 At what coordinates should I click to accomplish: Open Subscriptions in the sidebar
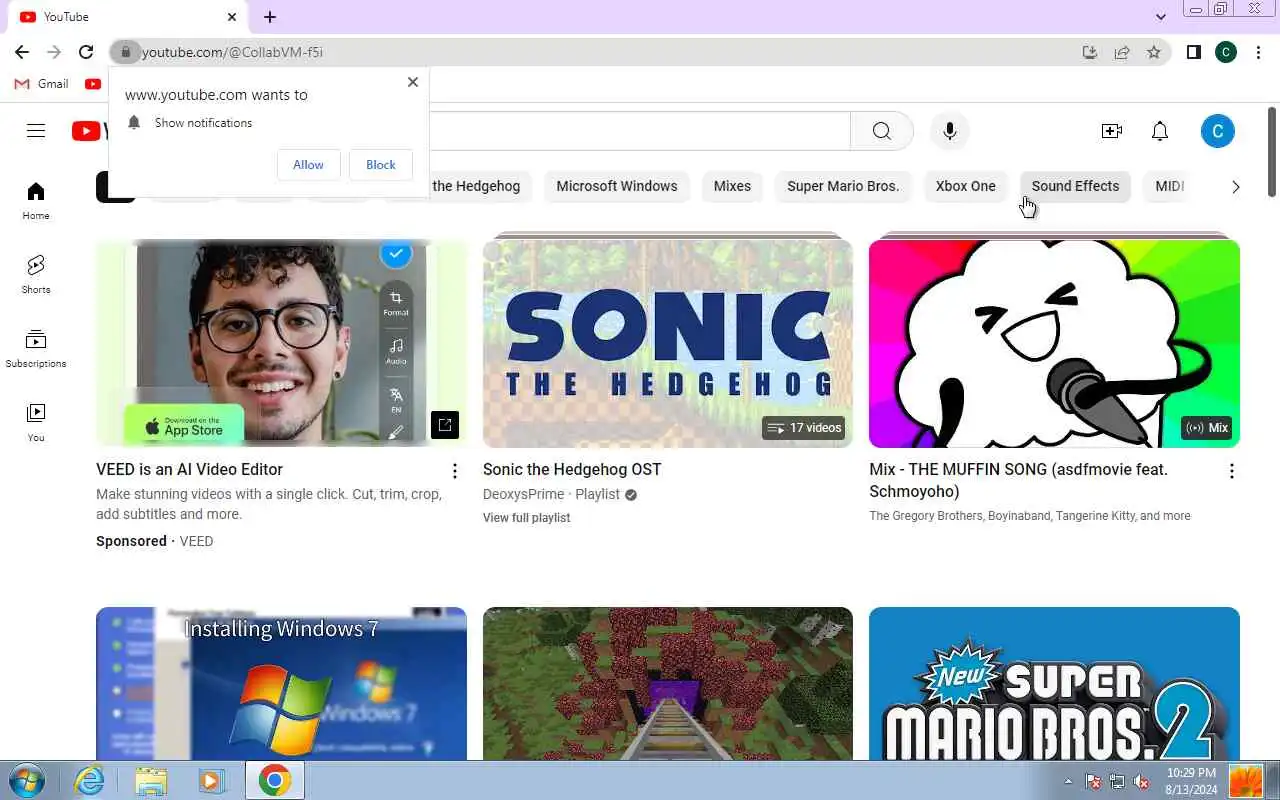[36, 349]
